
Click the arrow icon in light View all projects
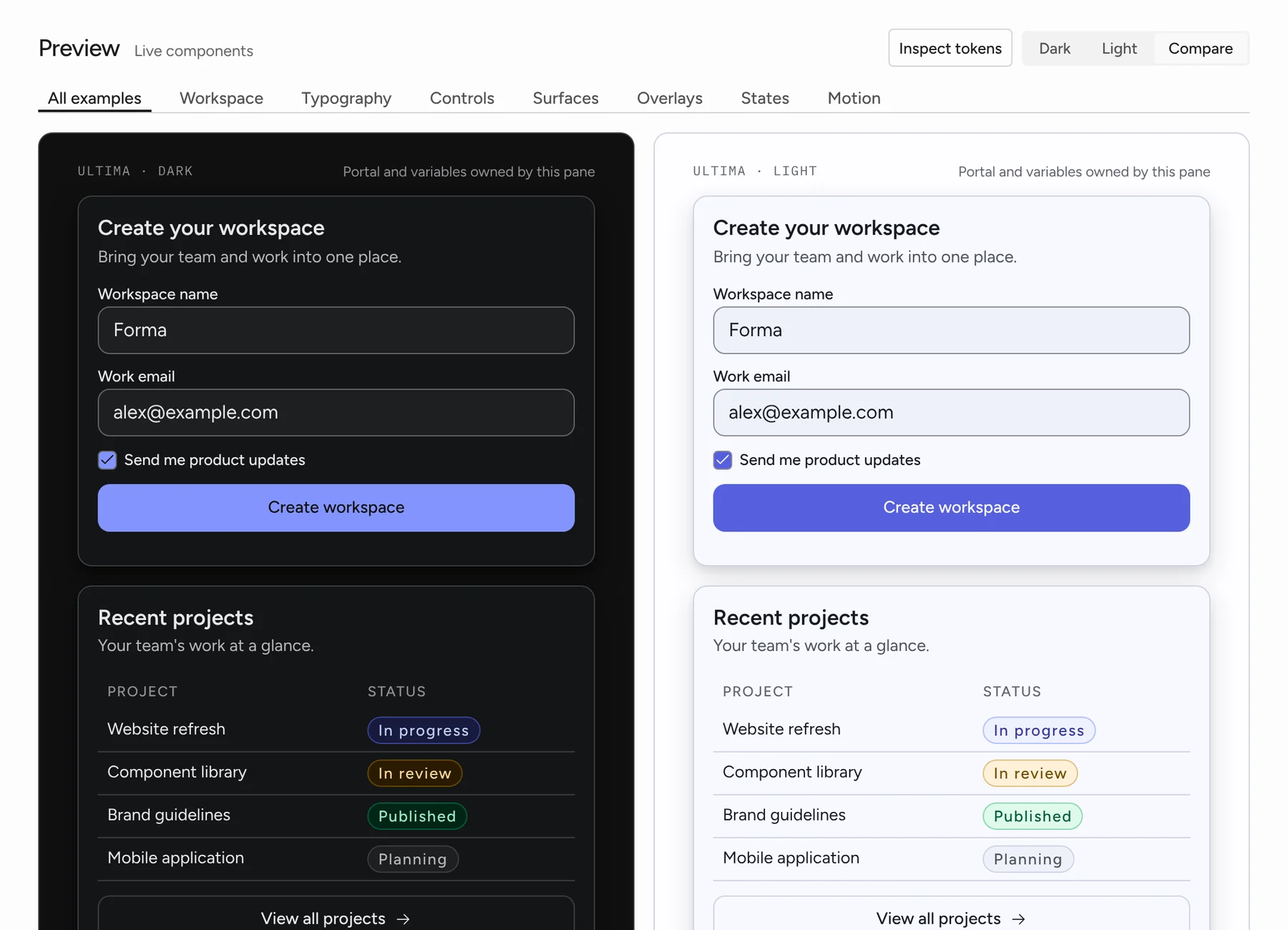click(1019, 919)
